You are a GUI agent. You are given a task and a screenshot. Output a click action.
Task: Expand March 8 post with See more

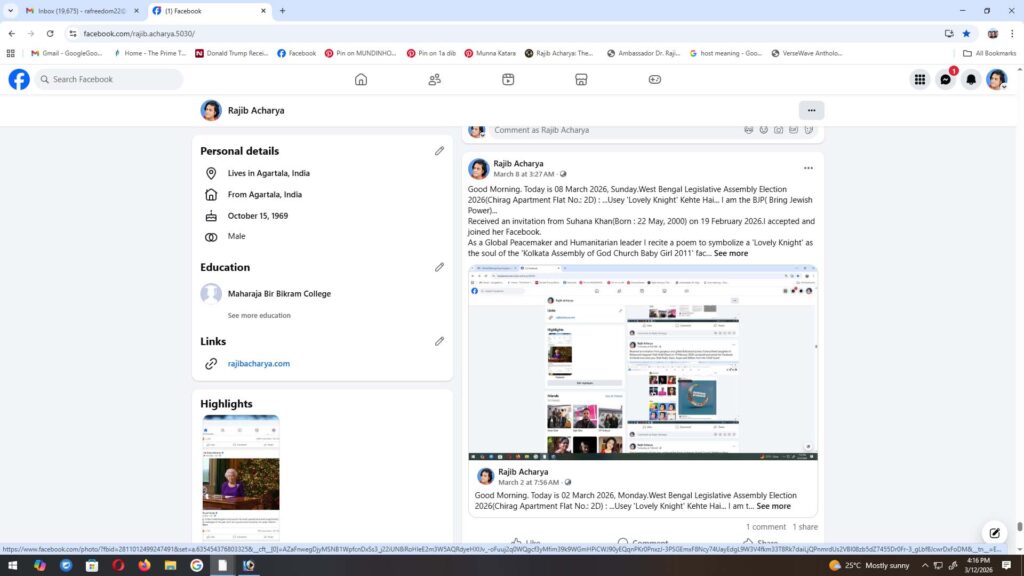731,254
